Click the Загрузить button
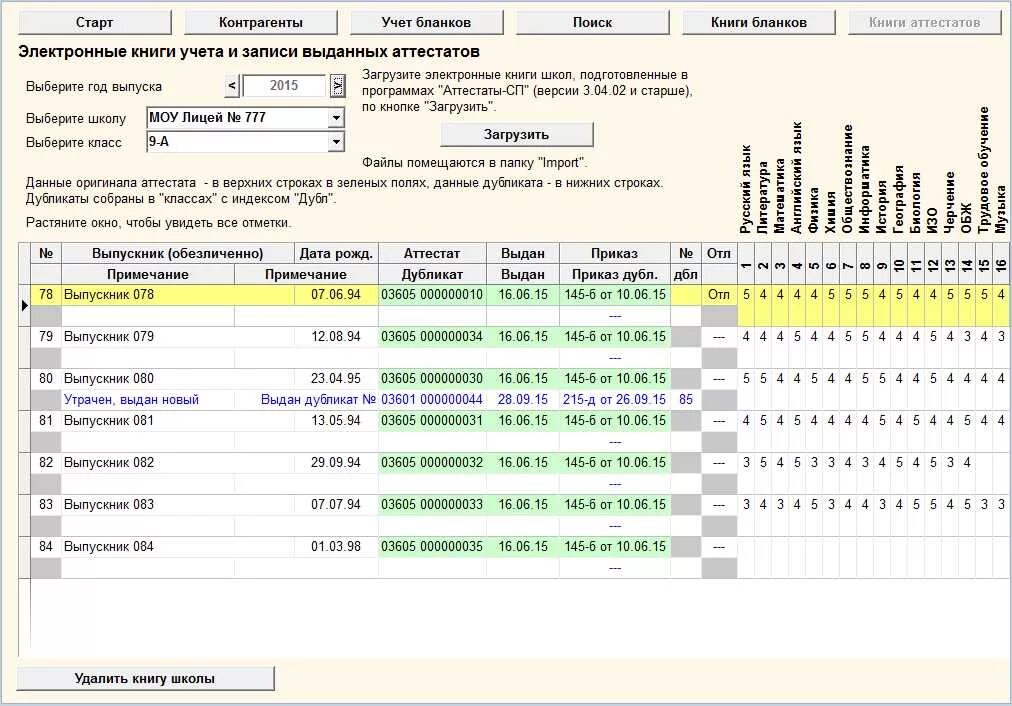 tap(516, 135)
